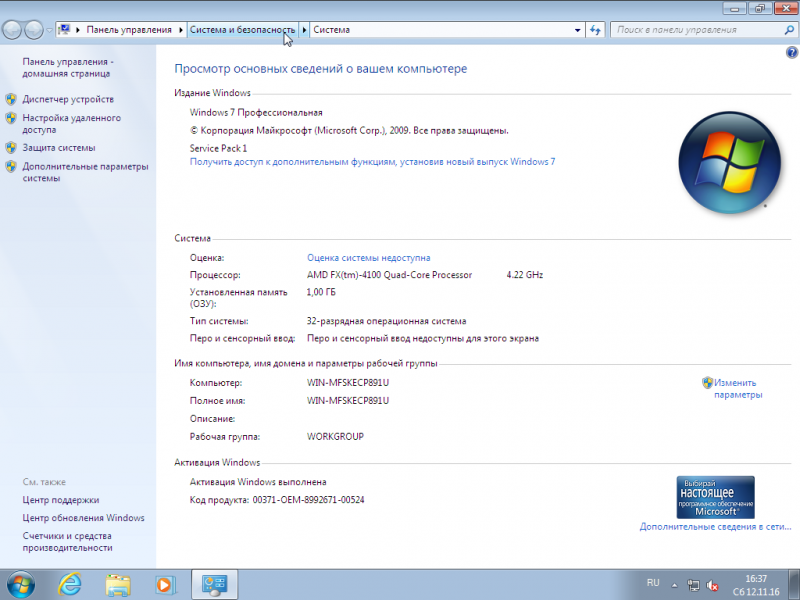Open Help with the blue question mark
800x600 pixels.
click(x=792, y=52)
